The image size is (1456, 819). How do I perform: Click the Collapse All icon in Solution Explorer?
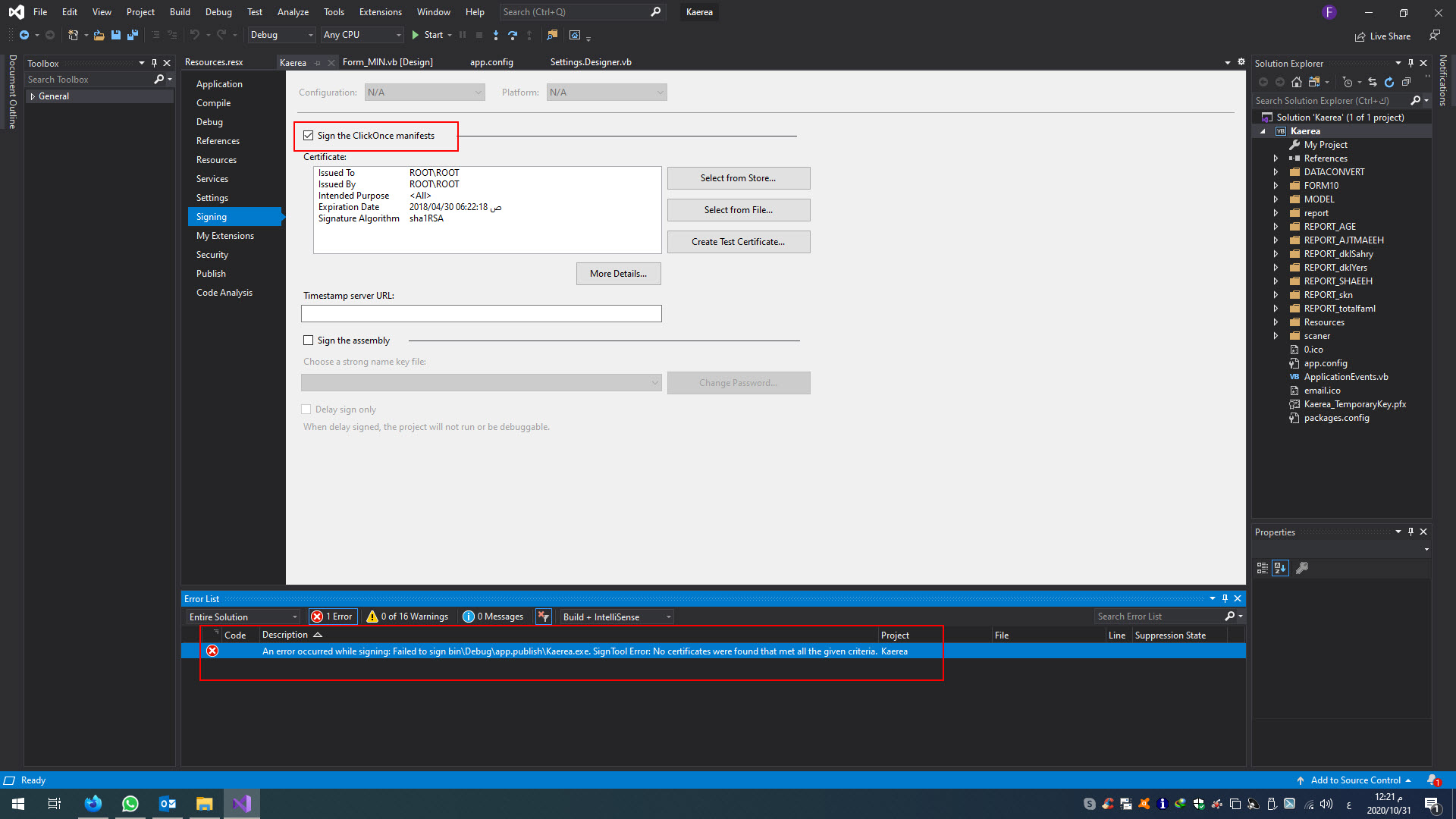pos(1406,82)
